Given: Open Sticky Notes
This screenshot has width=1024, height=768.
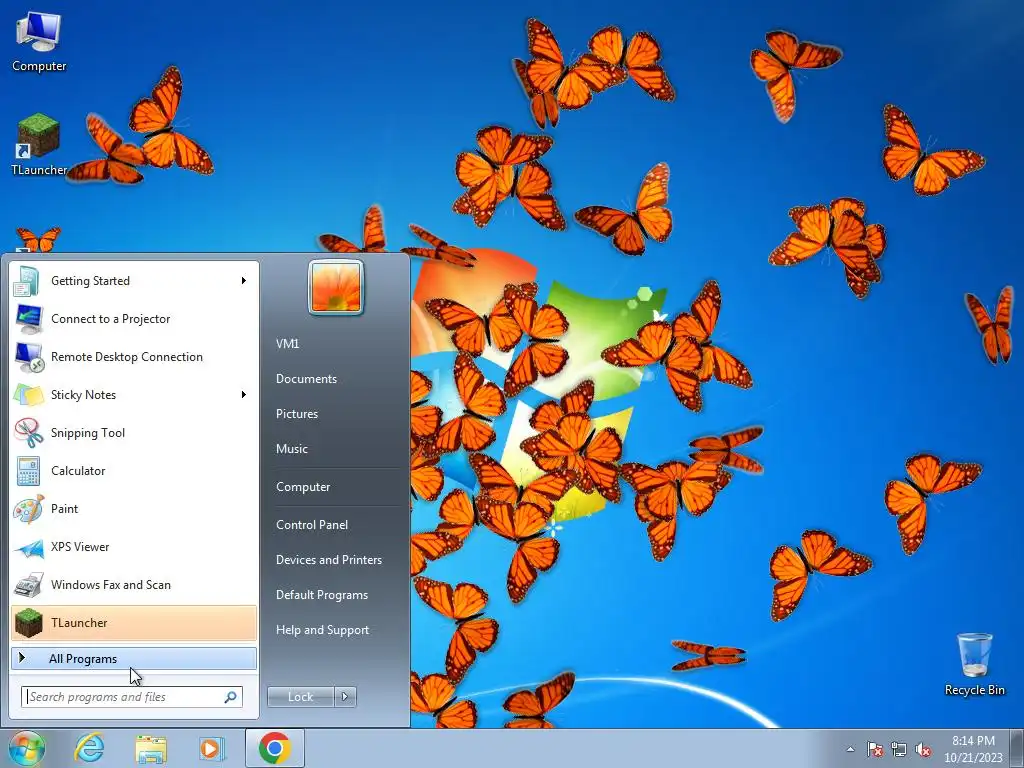Looking at the screenshot, I should pyautogui.click(x=134, y=394).
